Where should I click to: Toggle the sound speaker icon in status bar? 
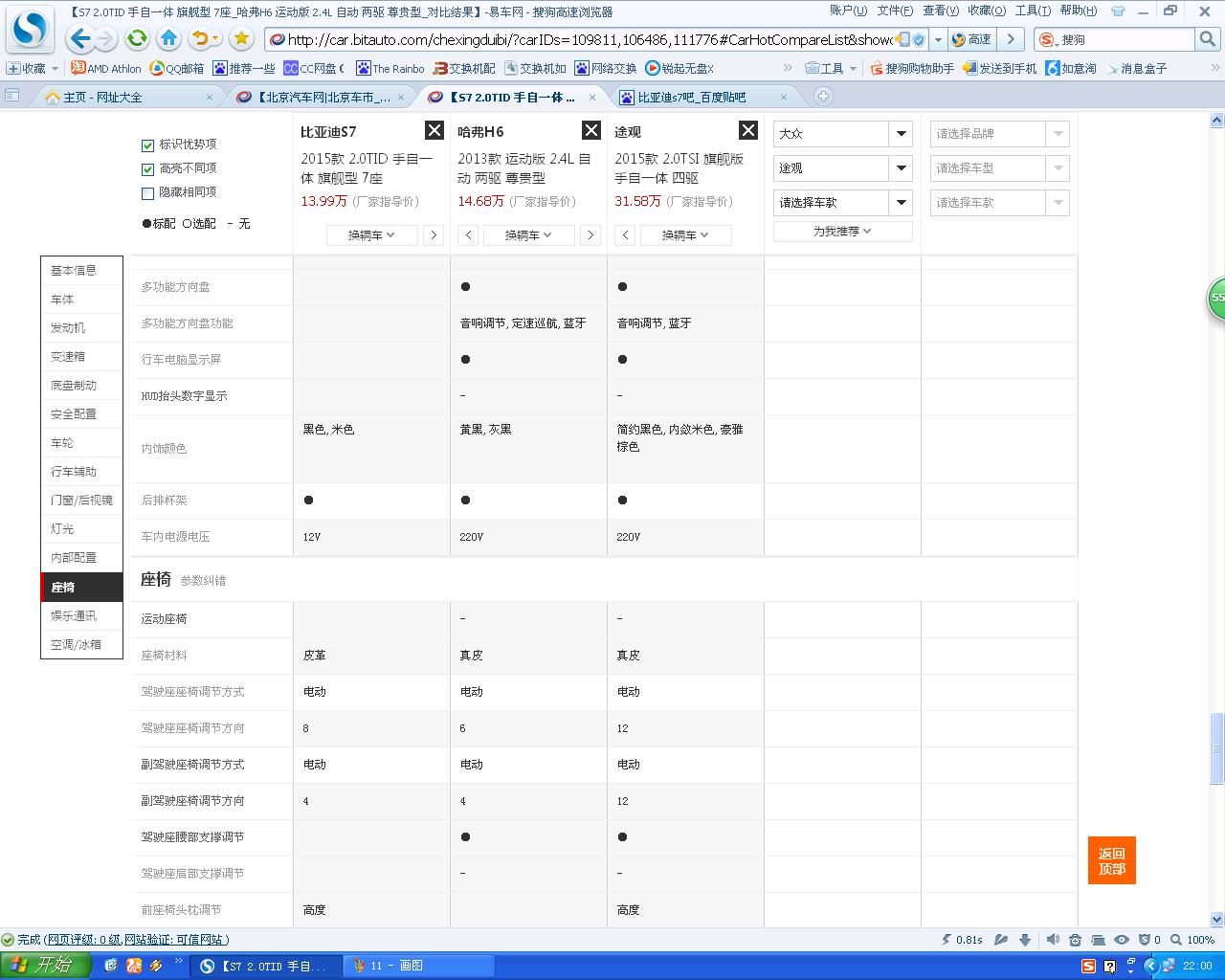point(1053,940)
